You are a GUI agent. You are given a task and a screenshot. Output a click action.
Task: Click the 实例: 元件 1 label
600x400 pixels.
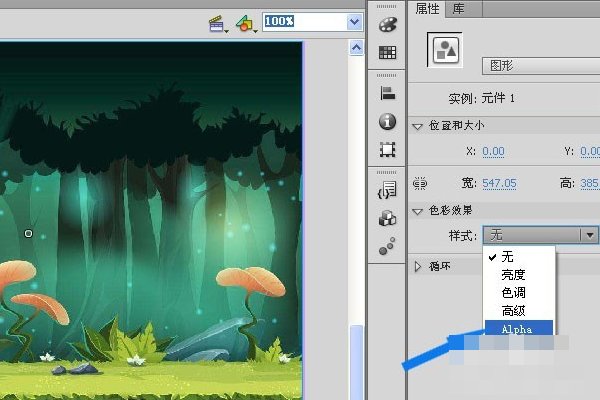481,98
